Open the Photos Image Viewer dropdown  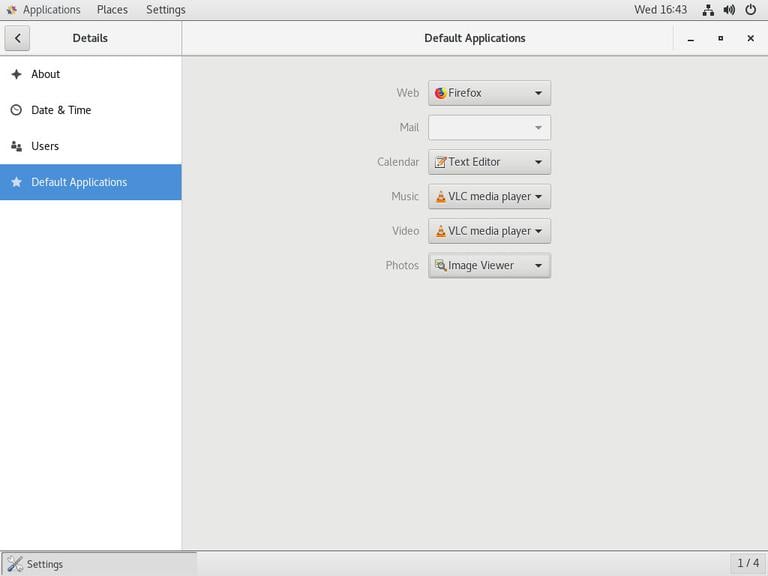[x=489, y=266]
